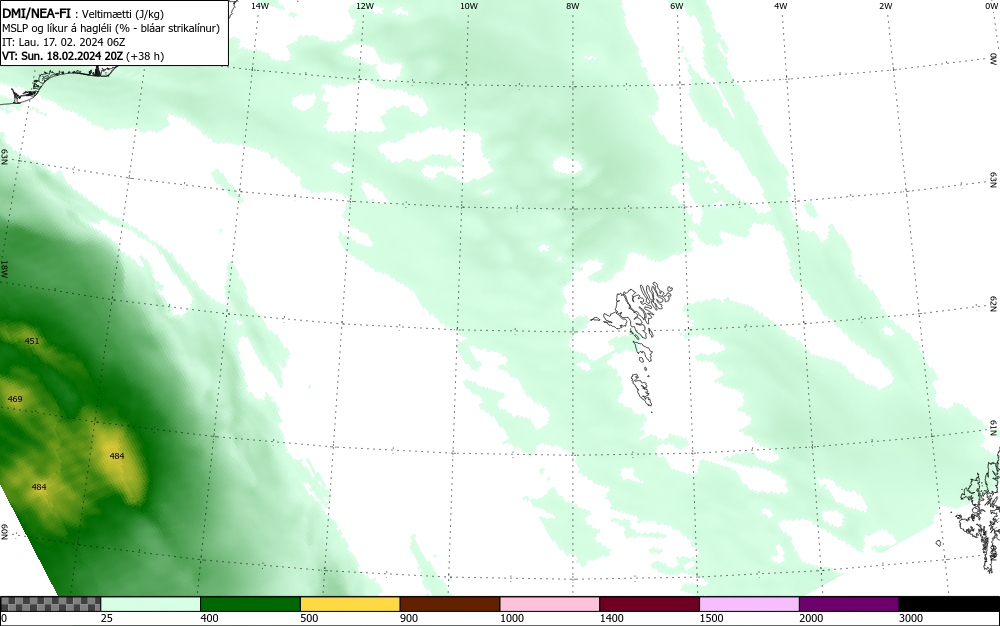
Task: Click the 10W longitude label
Action: click(469, 6)
